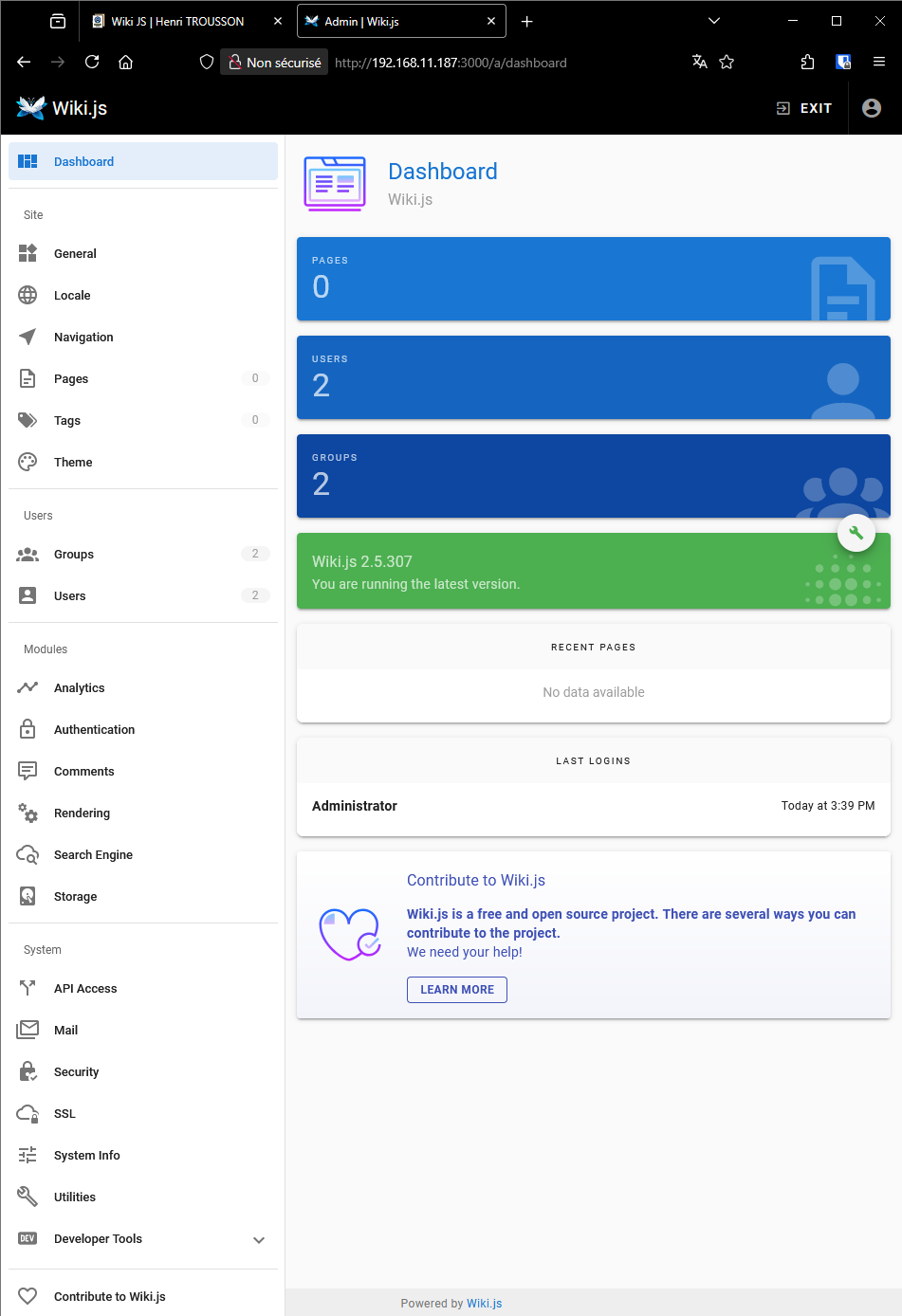Click the Utilities wrench icon
The width and height of the screenshot is (902, 1316).
28,1197
